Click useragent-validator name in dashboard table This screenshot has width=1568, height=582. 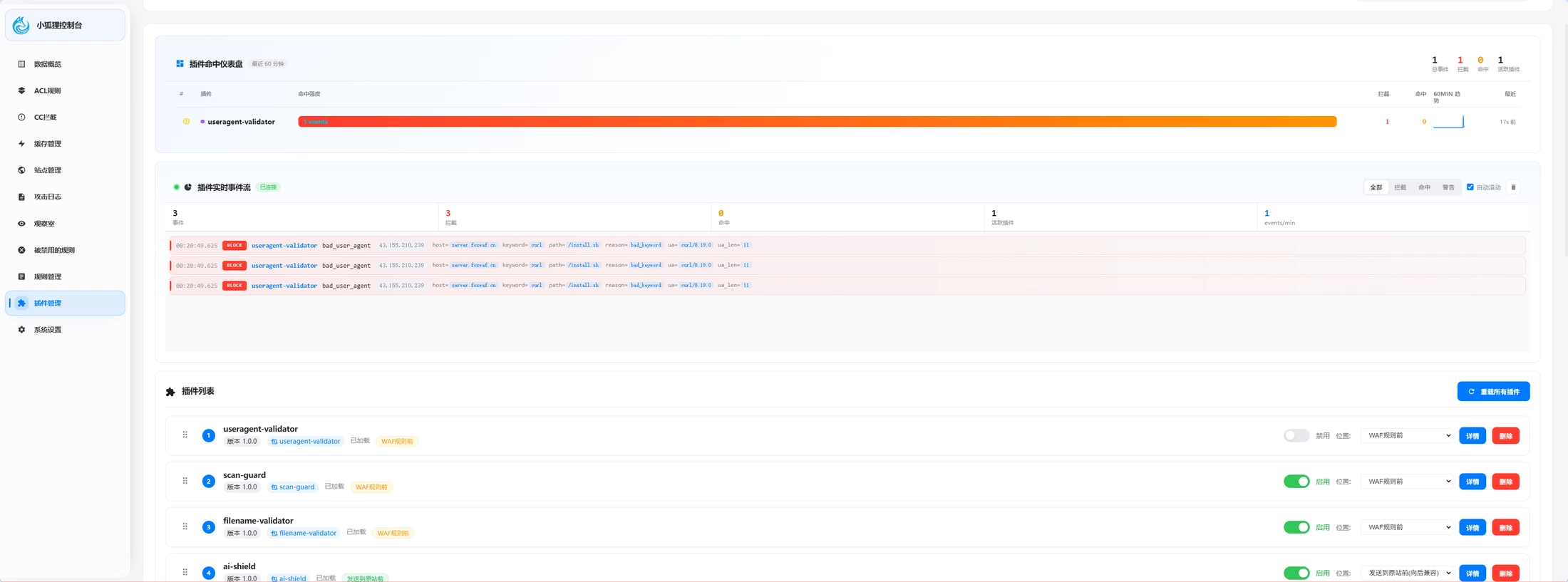(x=241, y=122)
